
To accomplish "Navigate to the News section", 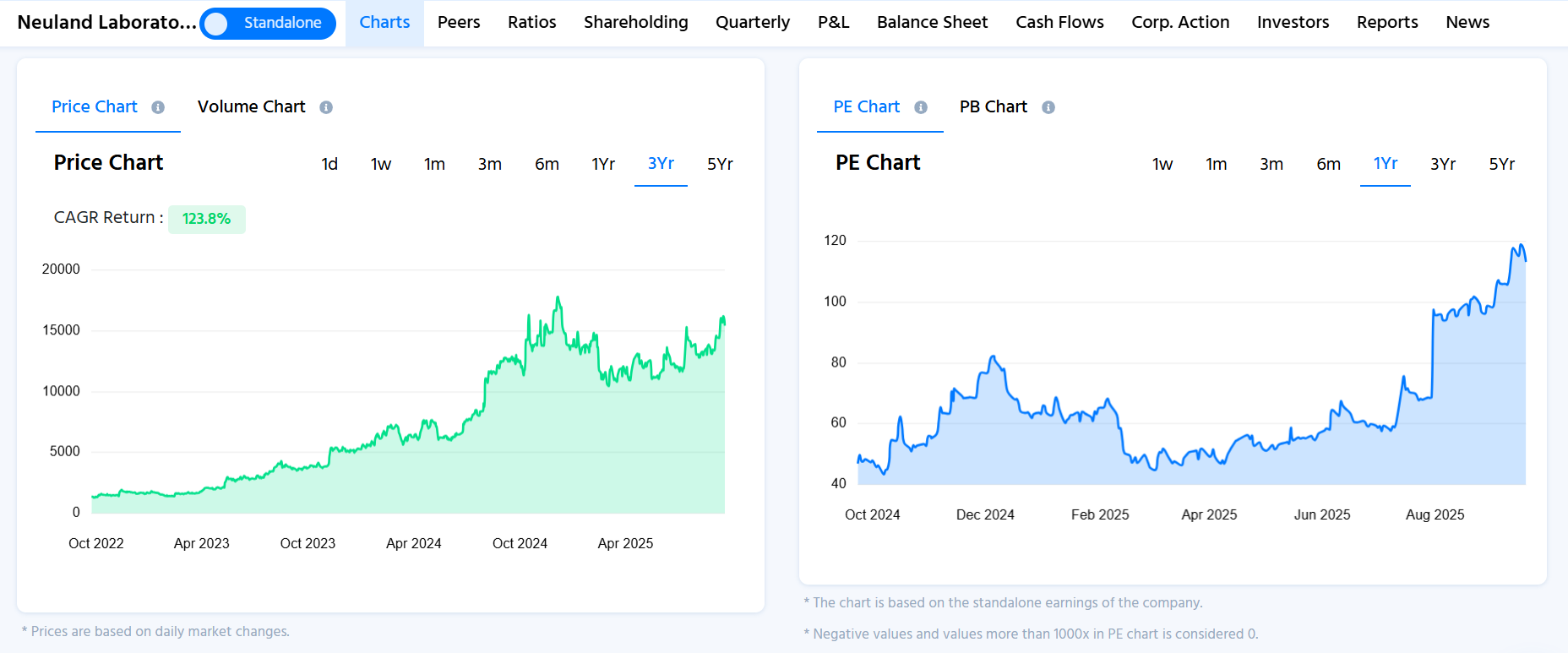I will 1467,23.
